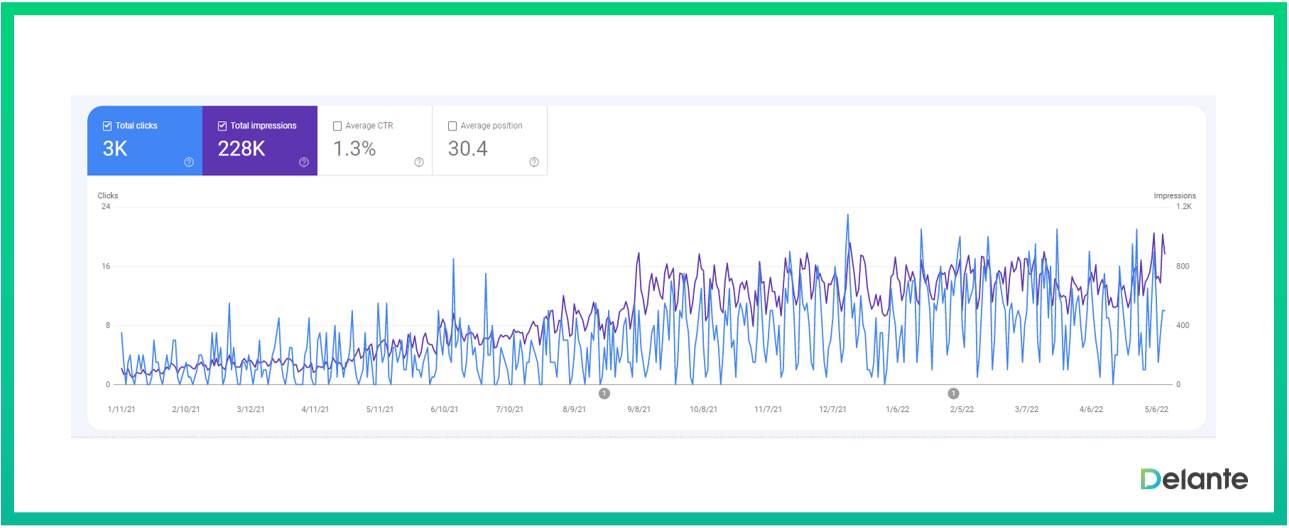Click the 30.4 Average position value

468,150
